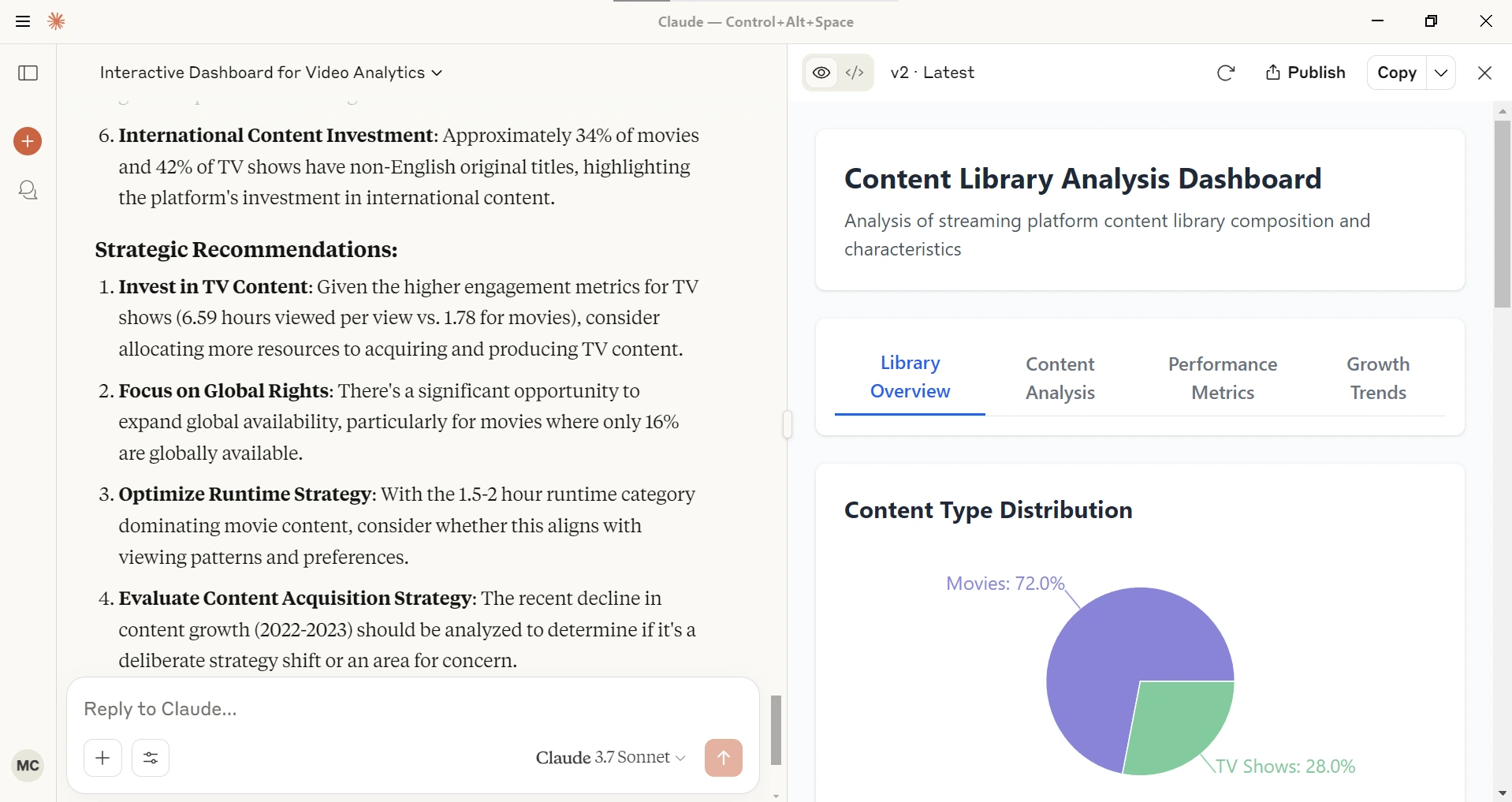The height and width of the screenshot is (802, 1512).
Task: Open the chats history icon
Action: [28, 190]
